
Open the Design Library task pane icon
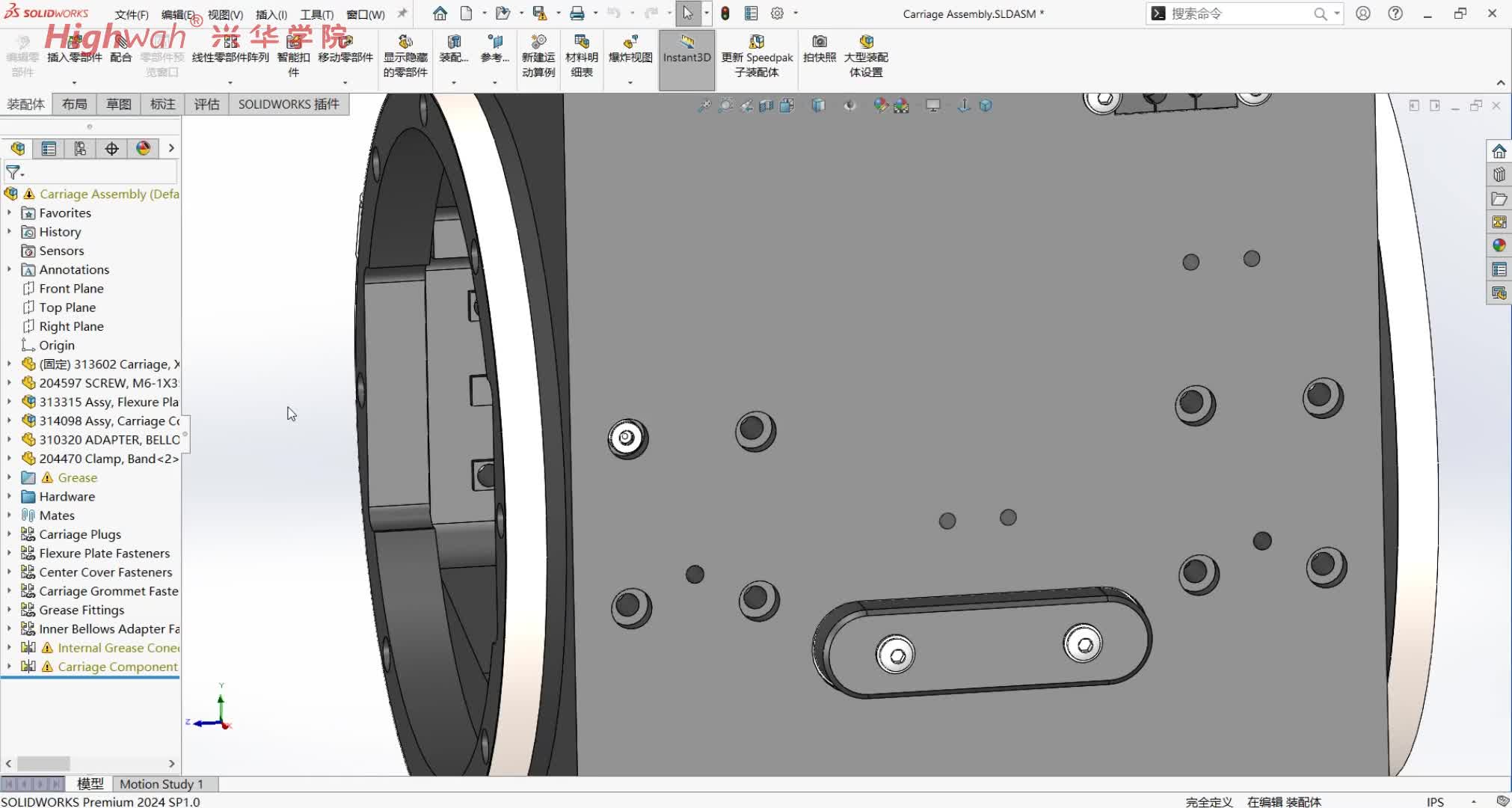click(1499, 175)
